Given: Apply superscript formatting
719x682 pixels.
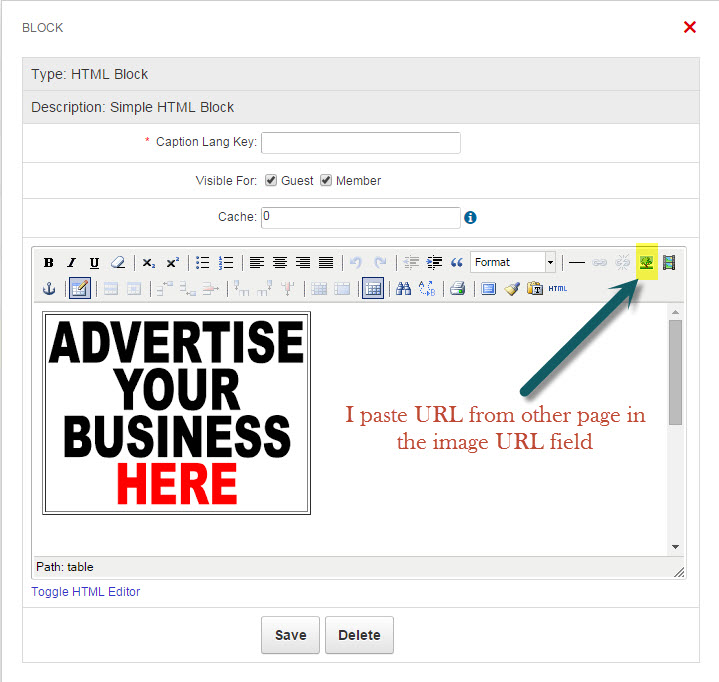Looking at the screenshot, I should [172, 263].
